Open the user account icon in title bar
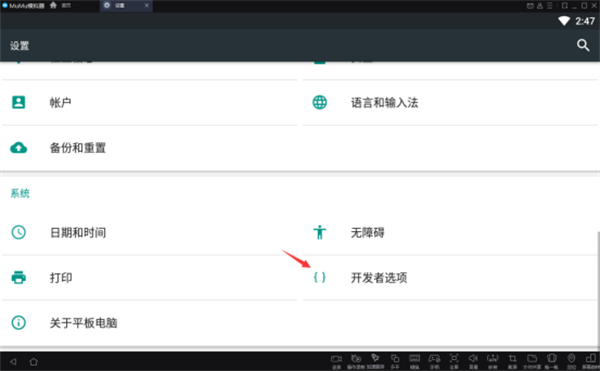The height and width of the screenshot is (371, 600). point(540,5)
